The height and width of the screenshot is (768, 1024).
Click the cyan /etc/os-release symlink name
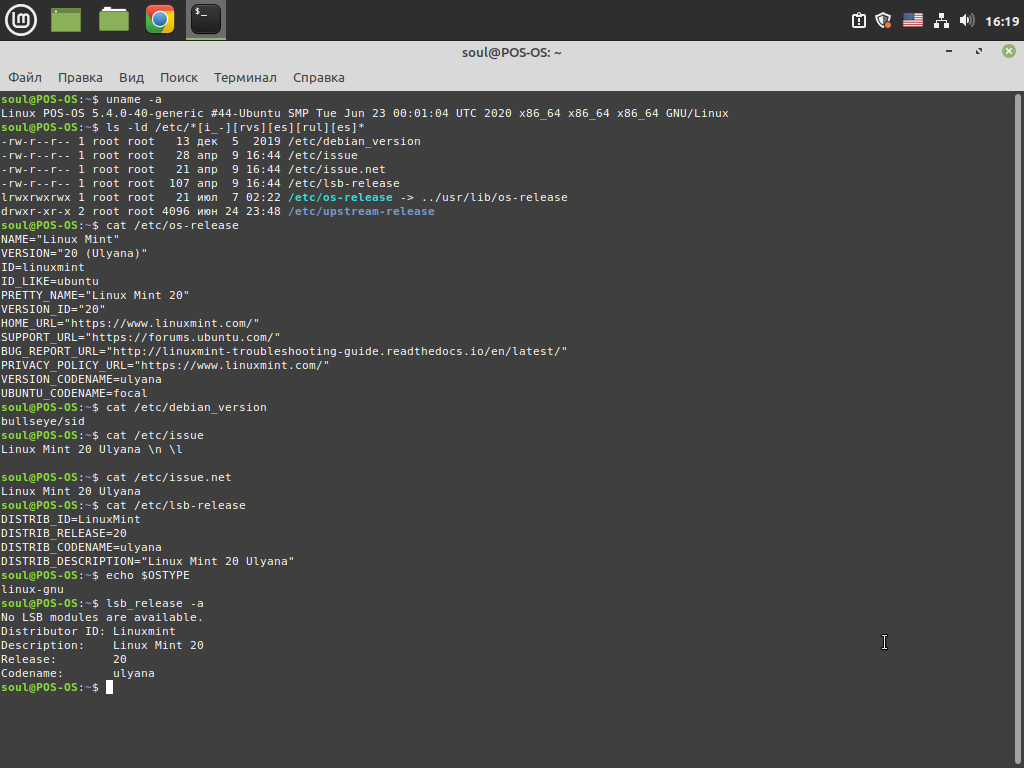(x=340, y=197)
